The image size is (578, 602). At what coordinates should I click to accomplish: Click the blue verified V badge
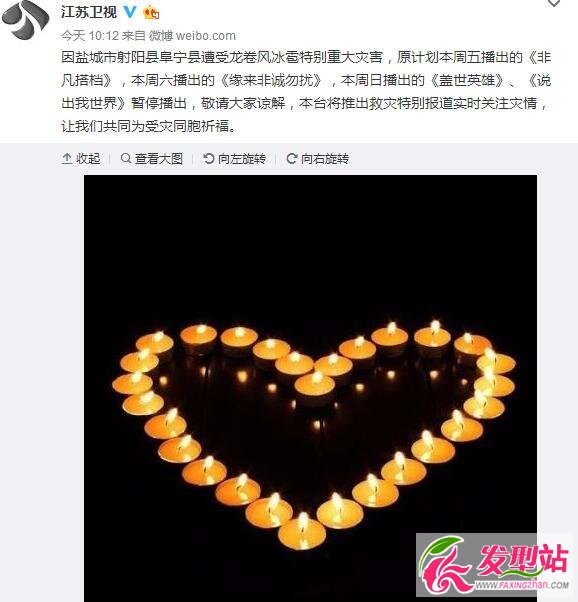click(x=130, y=12)
